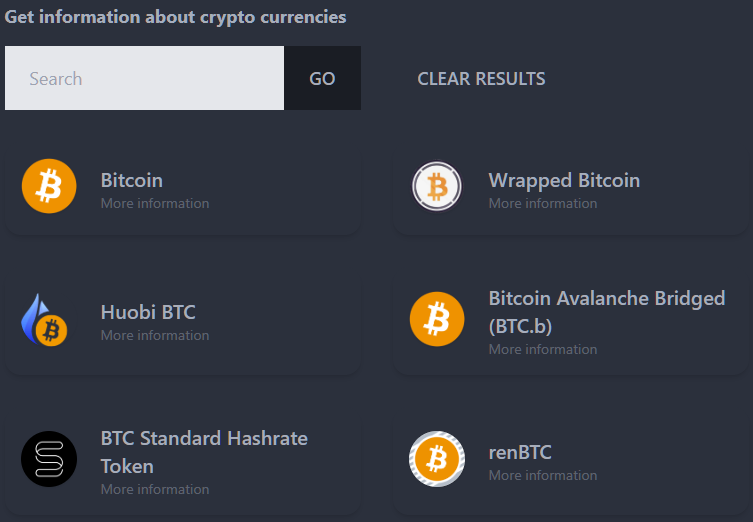Click the Huobi BTC flame icon

click(45, 320)
